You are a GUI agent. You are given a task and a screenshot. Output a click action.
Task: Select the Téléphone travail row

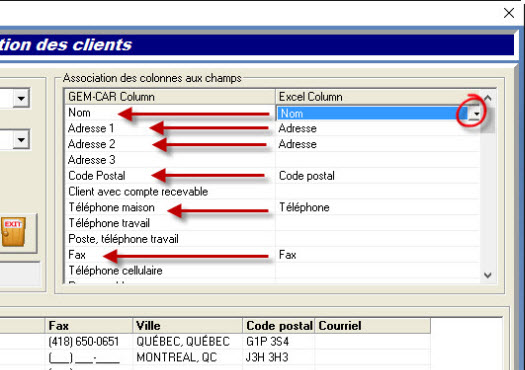tap(170, 223)
